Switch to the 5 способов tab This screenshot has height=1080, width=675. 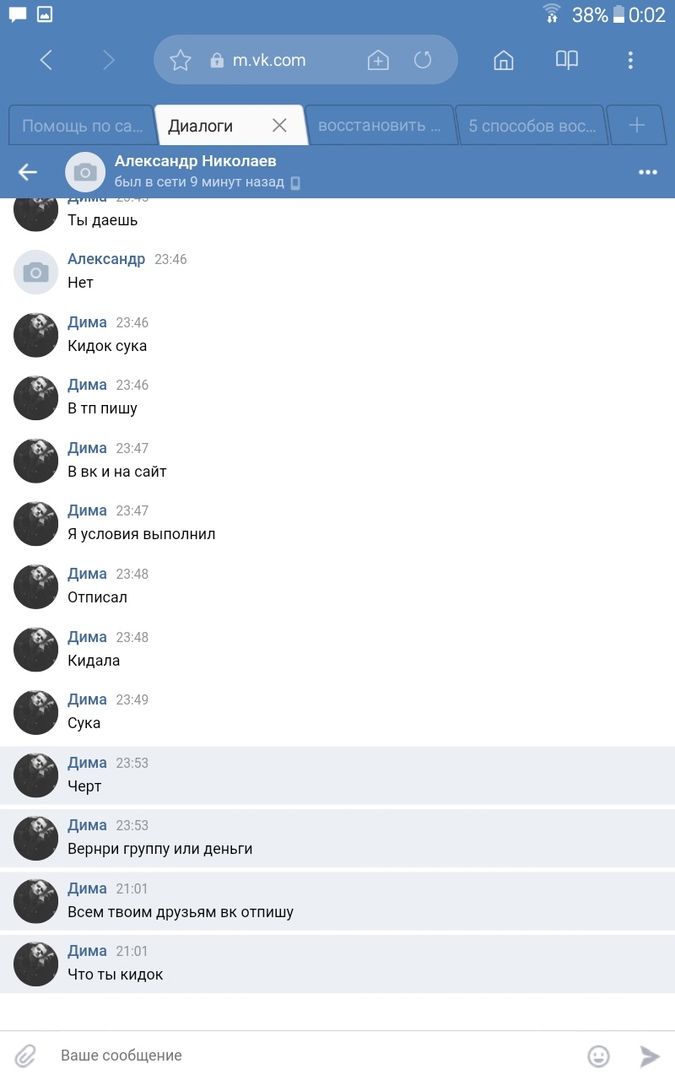531,125
